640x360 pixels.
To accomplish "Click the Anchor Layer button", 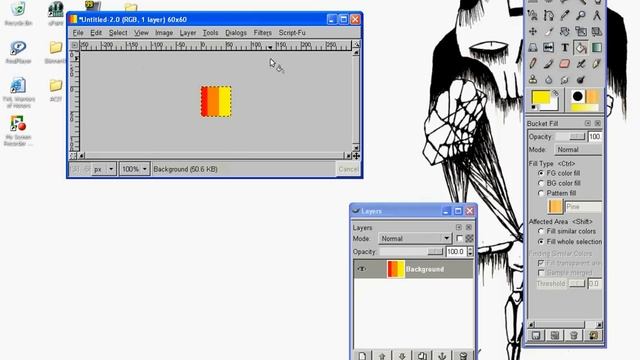I will (442, 356).
